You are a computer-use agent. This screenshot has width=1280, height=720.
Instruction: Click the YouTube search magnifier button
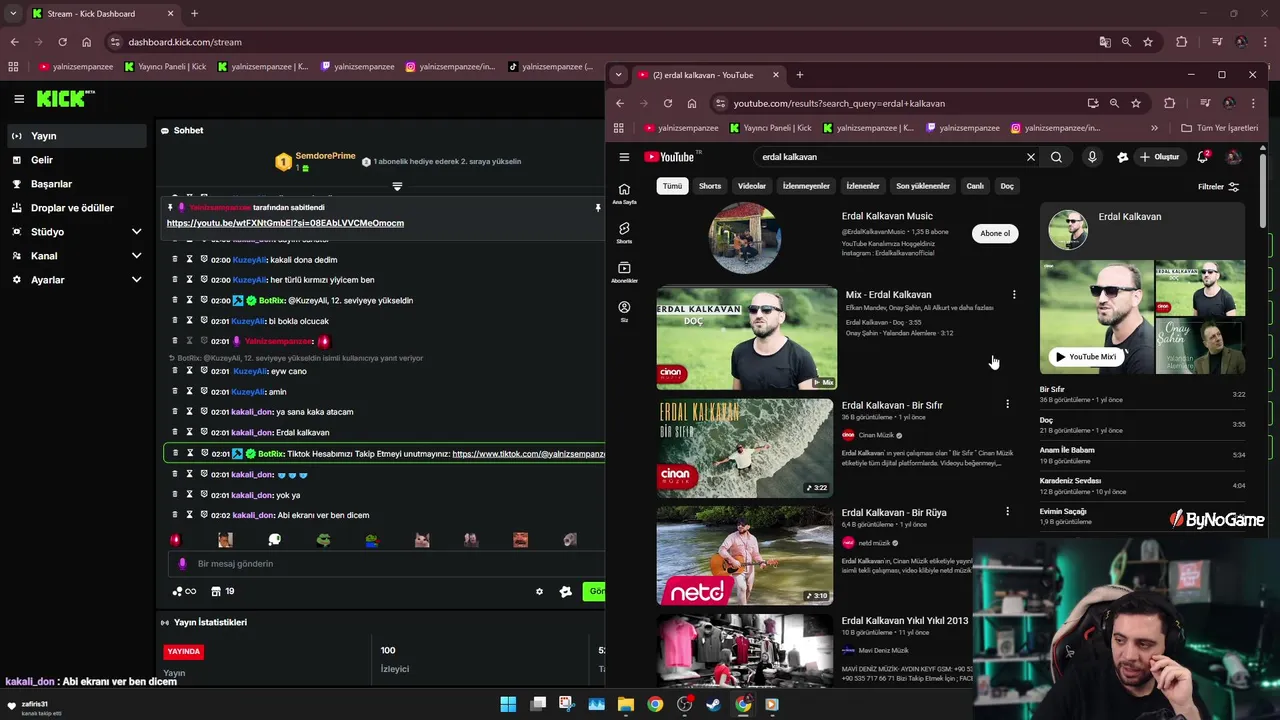[1056, 157]
